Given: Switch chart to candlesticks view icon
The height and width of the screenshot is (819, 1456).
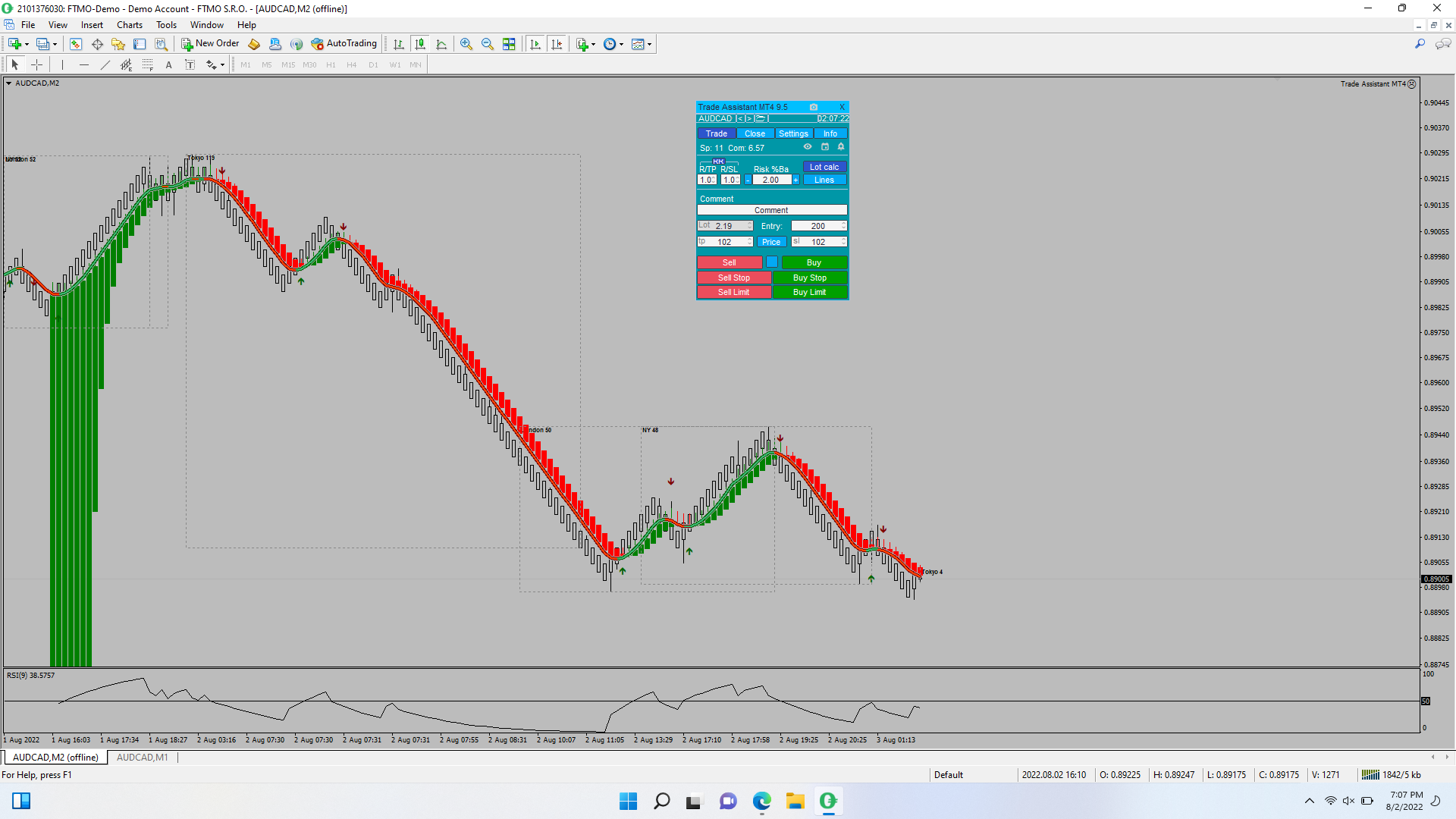Looking at the screenshot, I should [420, 44].
